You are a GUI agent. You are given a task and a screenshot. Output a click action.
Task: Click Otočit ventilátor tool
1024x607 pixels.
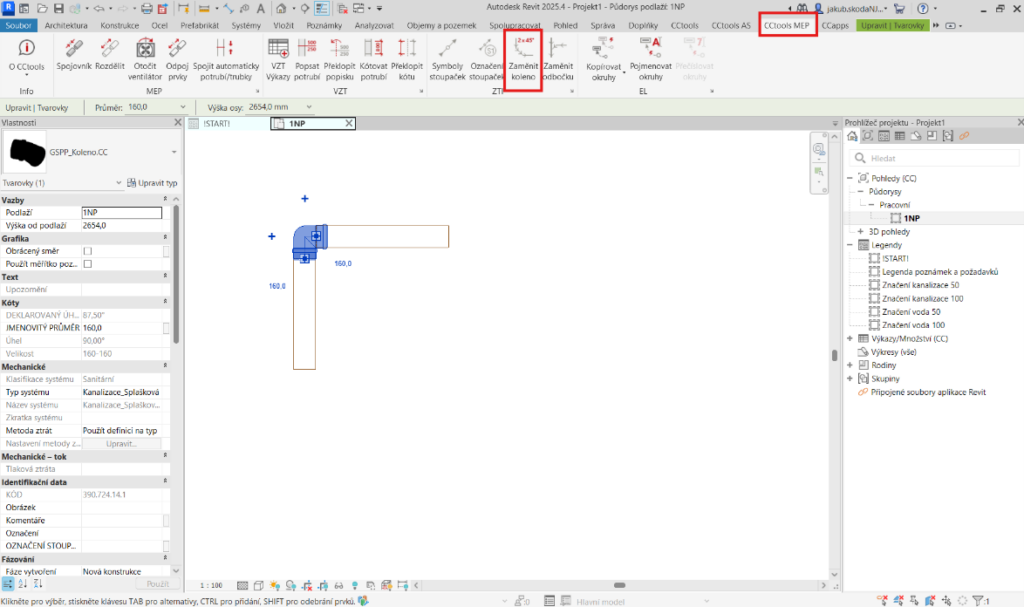pyautogui.click(x=145, y=59)
